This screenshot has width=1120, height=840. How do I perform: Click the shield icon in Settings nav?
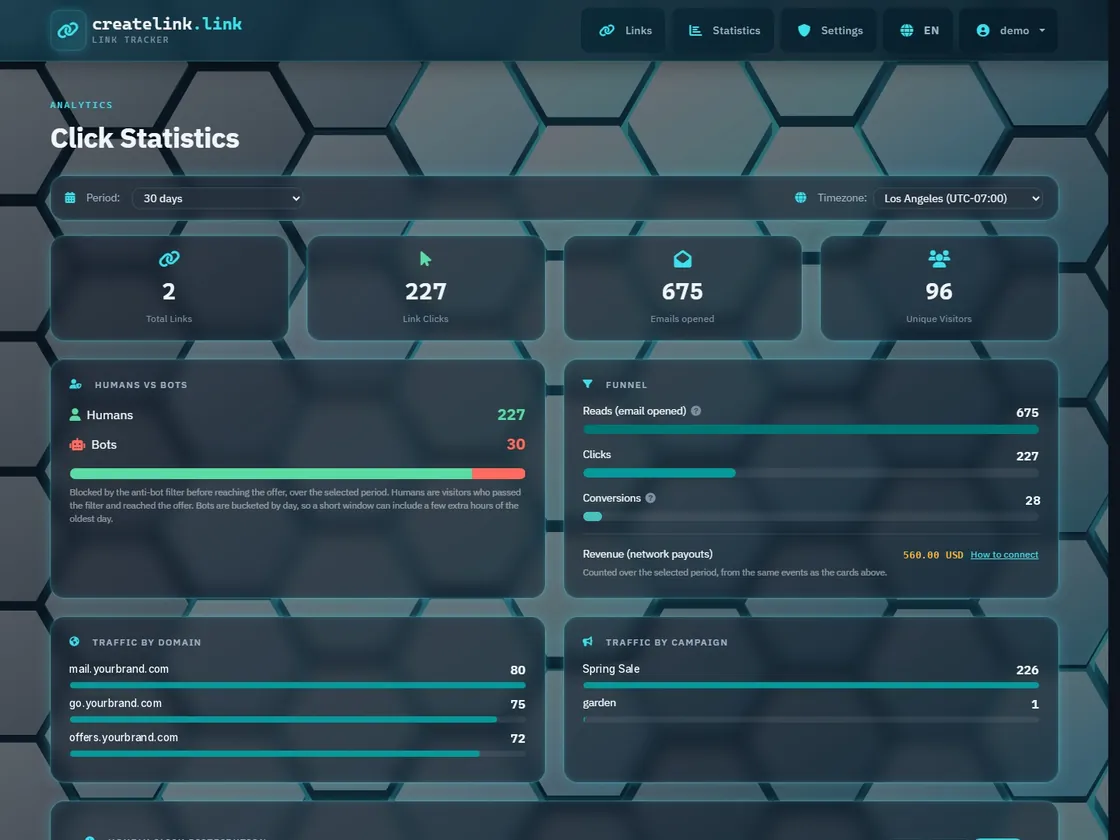[x=804, y=30]
